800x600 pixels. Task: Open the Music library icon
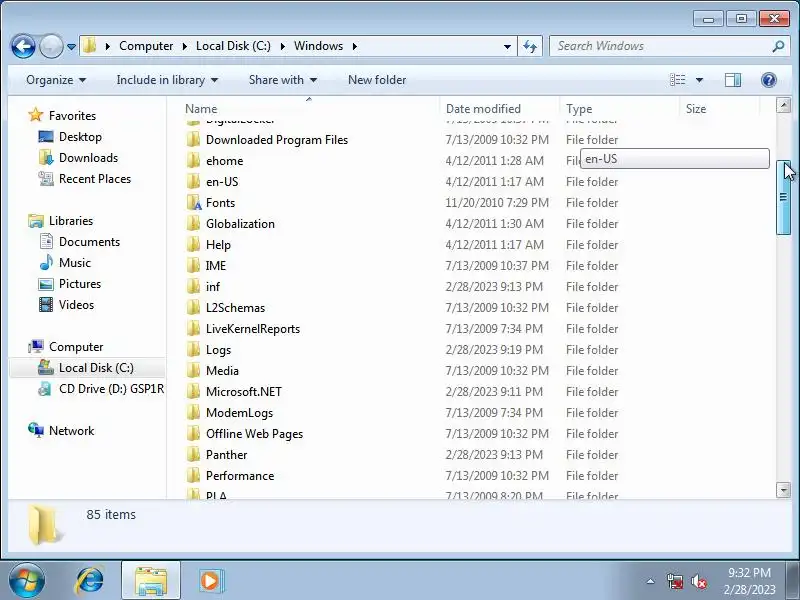click(46, 263)
